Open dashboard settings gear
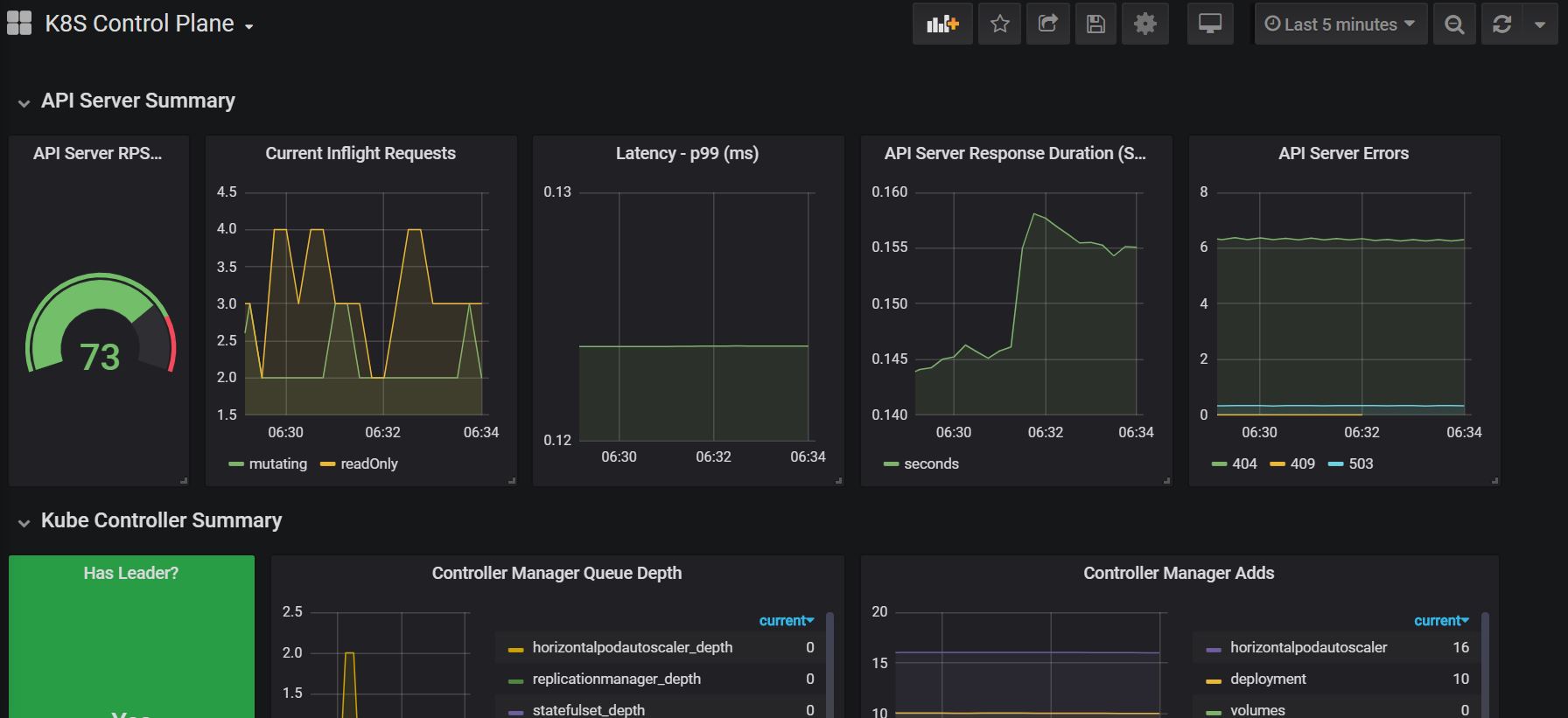The image size is (1568, 718). click(x=1144, y=24)
